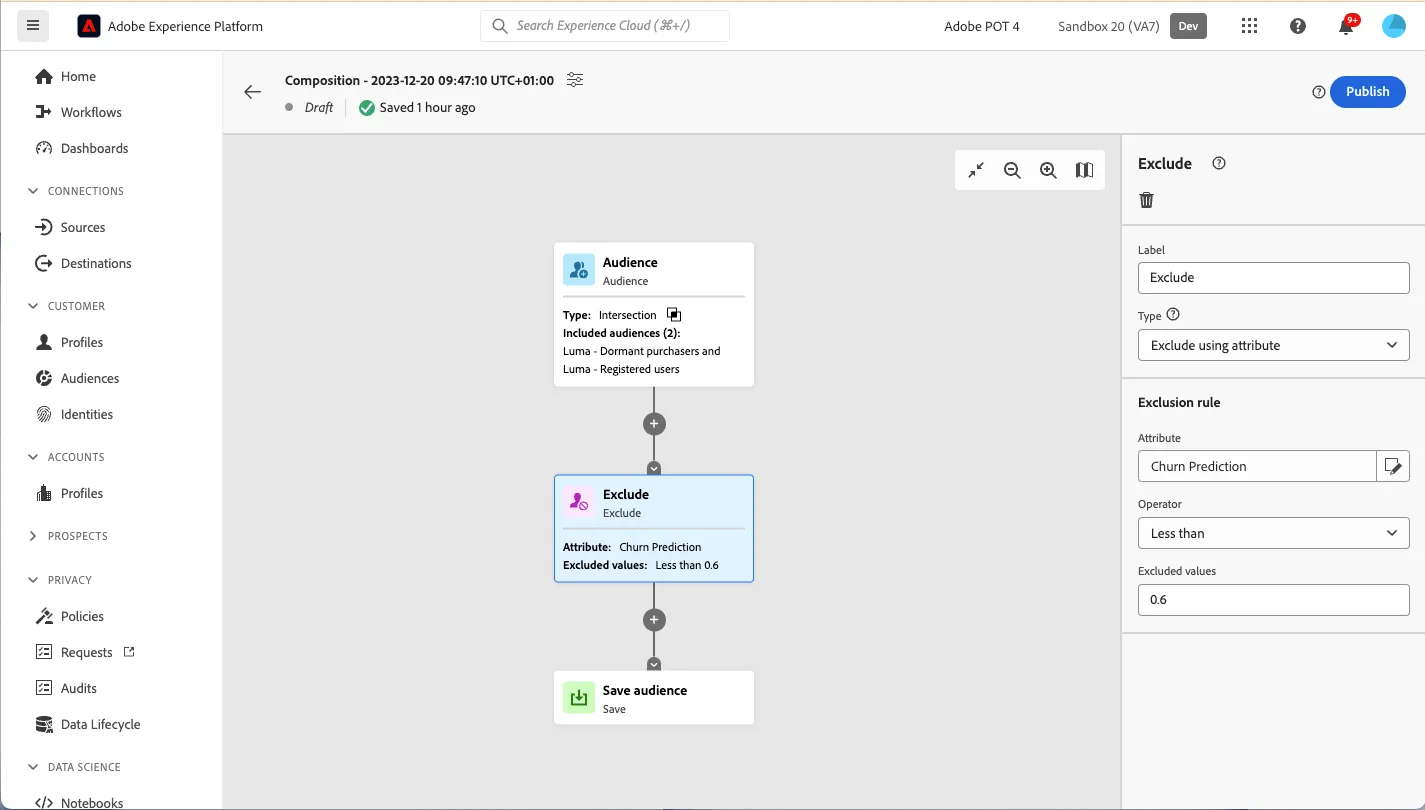Navigate to Destinations
1425x810 pixels.
coord(83,263)
